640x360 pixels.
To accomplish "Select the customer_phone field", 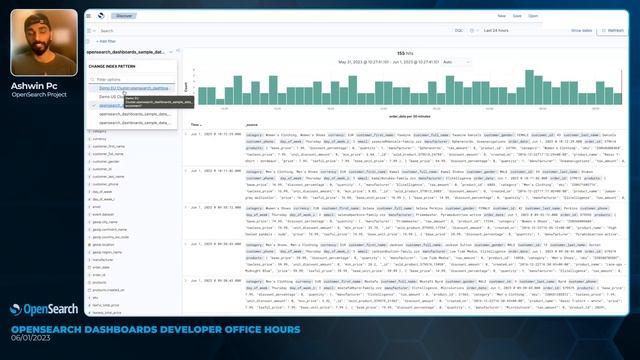I will [x=105, y=184].
